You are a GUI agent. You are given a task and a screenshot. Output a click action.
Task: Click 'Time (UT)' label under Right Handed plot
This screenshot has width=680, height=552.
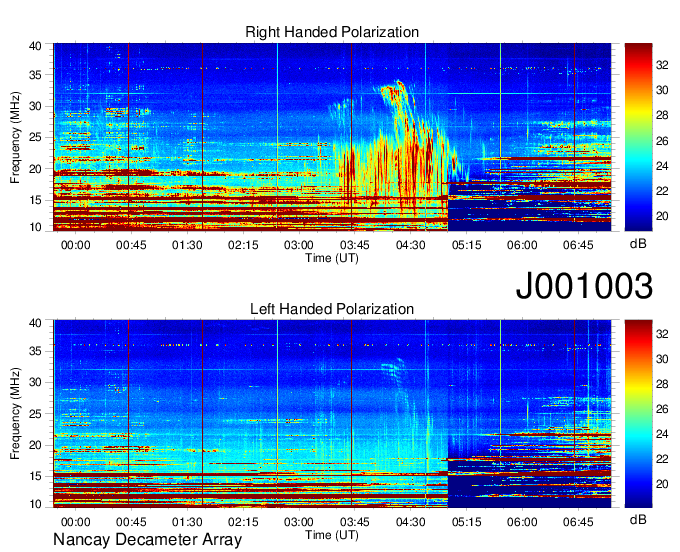[332, 258]
